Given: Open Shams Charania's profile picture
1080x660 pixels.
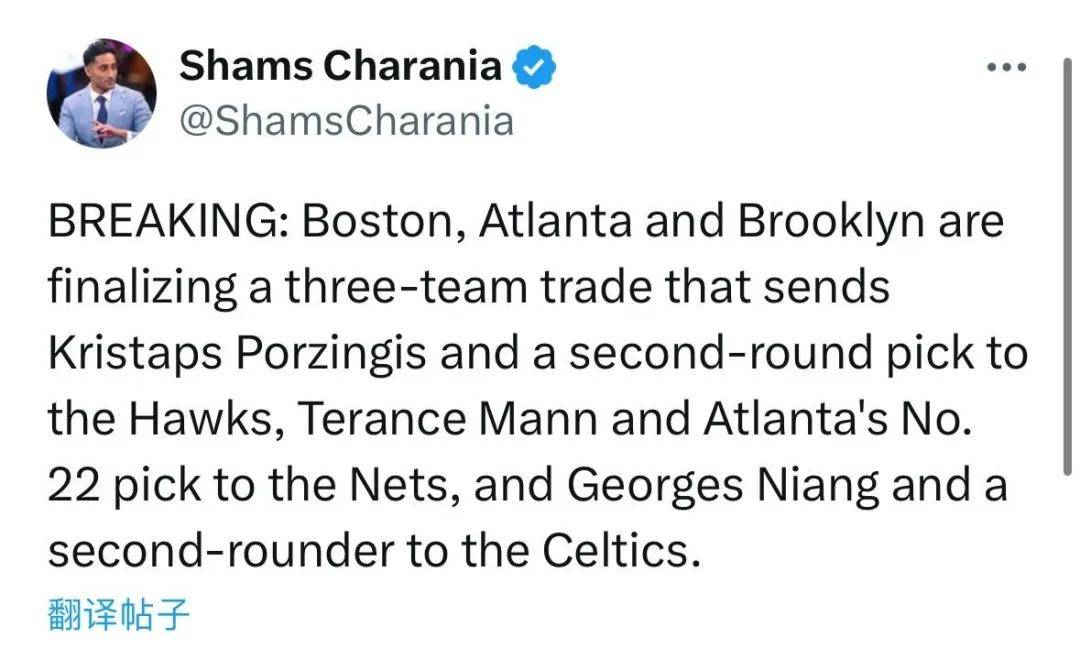Looking at the screenshot, I should (x=101, y=94).
